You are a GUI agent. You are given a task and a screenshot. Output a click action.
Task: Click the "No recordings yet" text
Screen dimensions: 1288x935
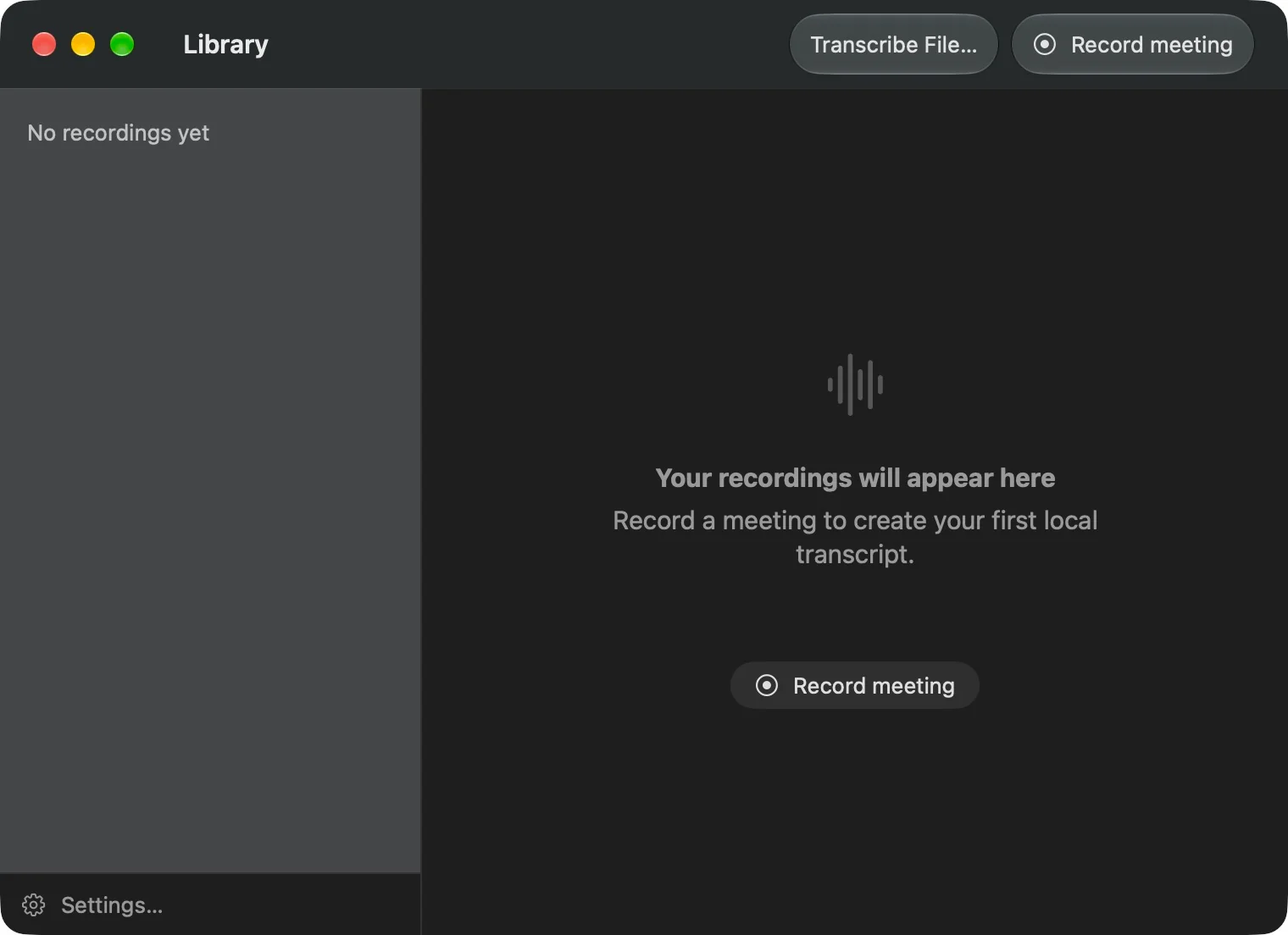(x=119, y=133)
